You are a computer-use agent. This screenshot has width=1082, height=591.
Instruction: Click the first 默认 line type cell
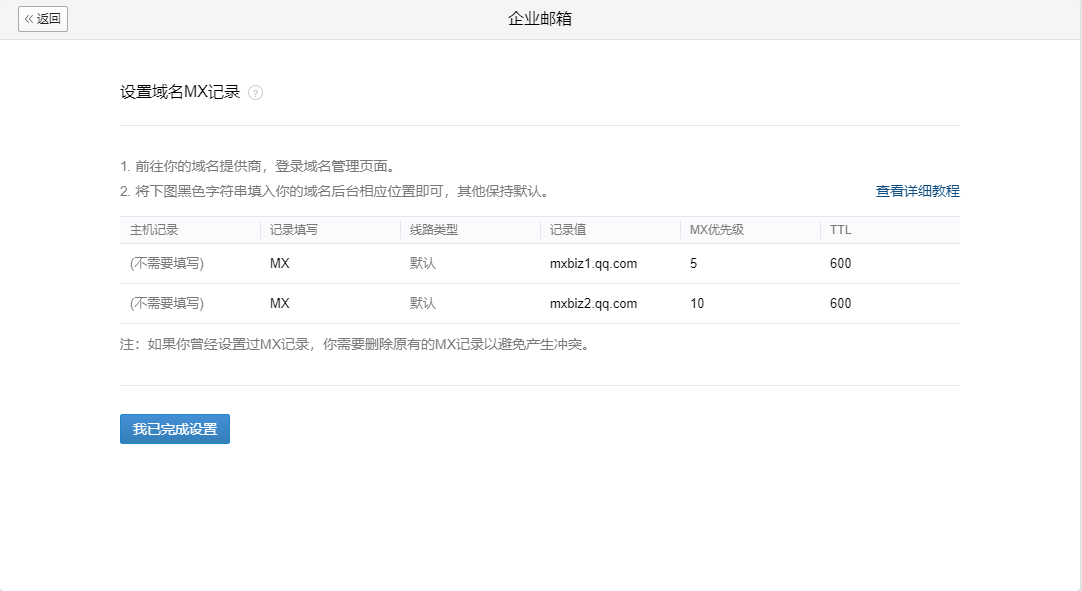tap(421, 263)
